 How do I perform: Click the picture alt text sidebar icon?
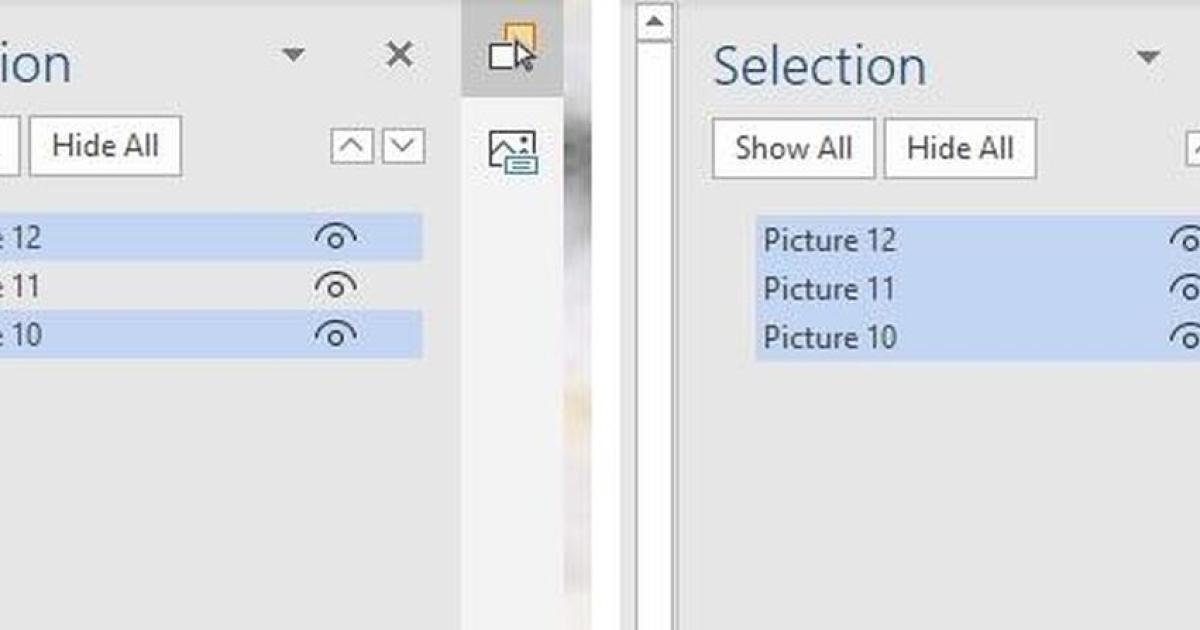tap(512, 152)
